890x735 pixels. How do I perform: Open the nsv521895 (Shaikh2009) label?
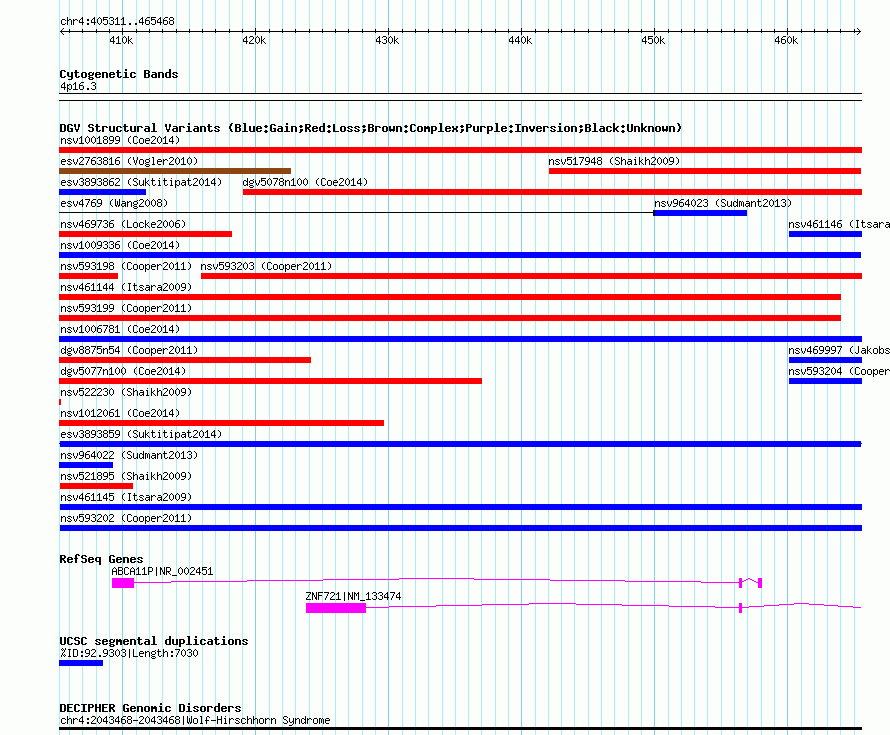pyautogui.click(x=126, y=476)
